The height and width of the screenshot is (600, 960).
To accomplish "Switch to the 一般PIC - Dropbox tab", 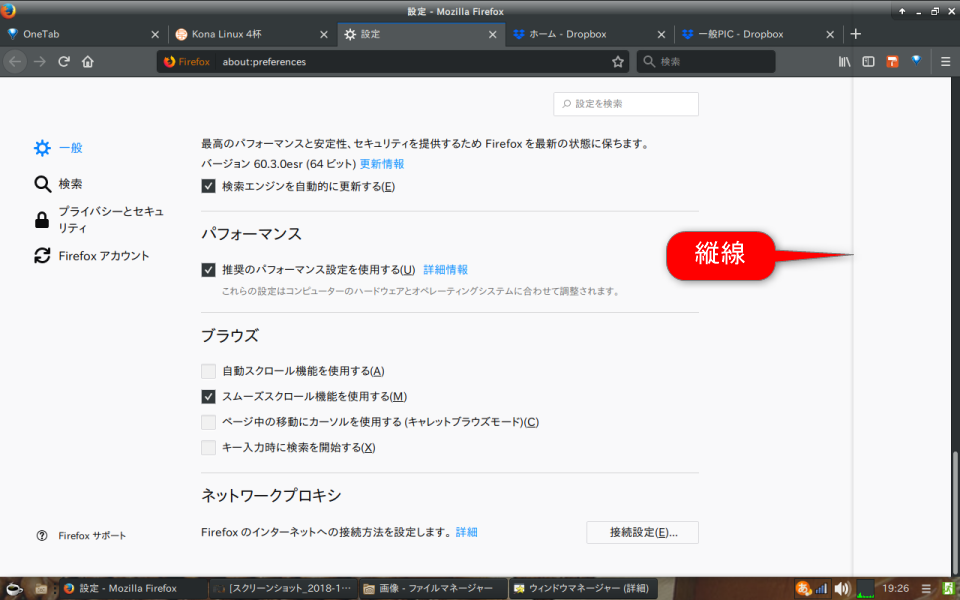I will click(758, 35).
